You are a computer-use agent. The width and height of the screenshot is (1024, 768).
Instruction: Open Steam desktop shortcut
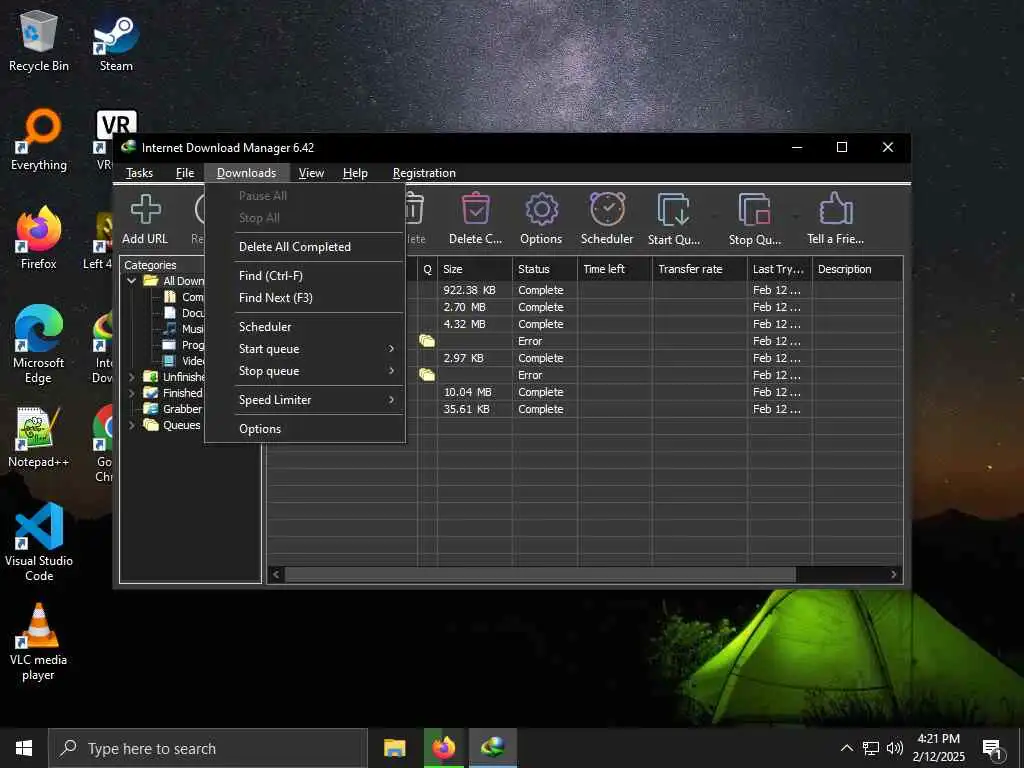tap(116, 43)
